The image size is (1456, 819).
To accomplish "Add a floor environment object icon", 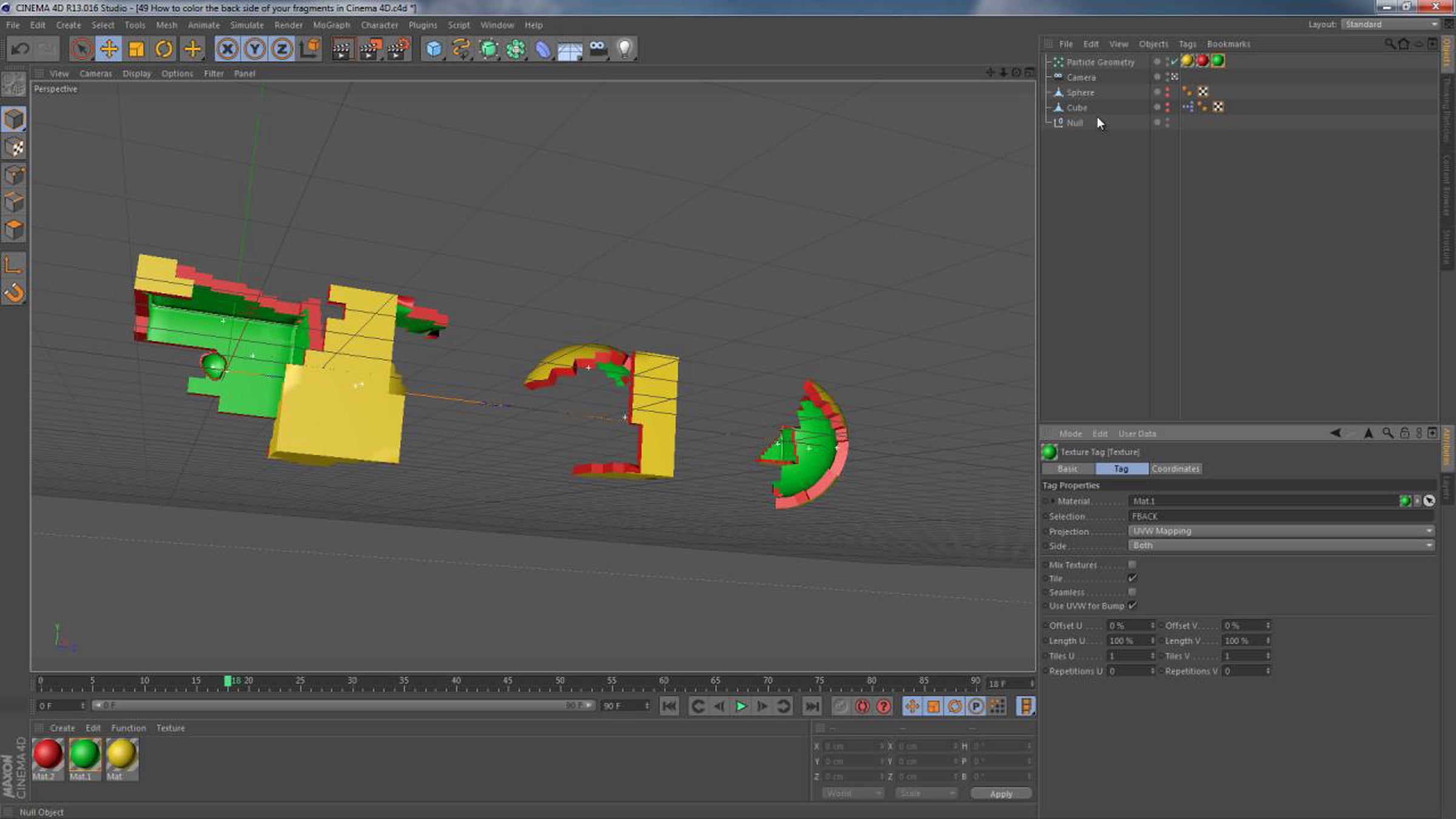I will (570, 50).
